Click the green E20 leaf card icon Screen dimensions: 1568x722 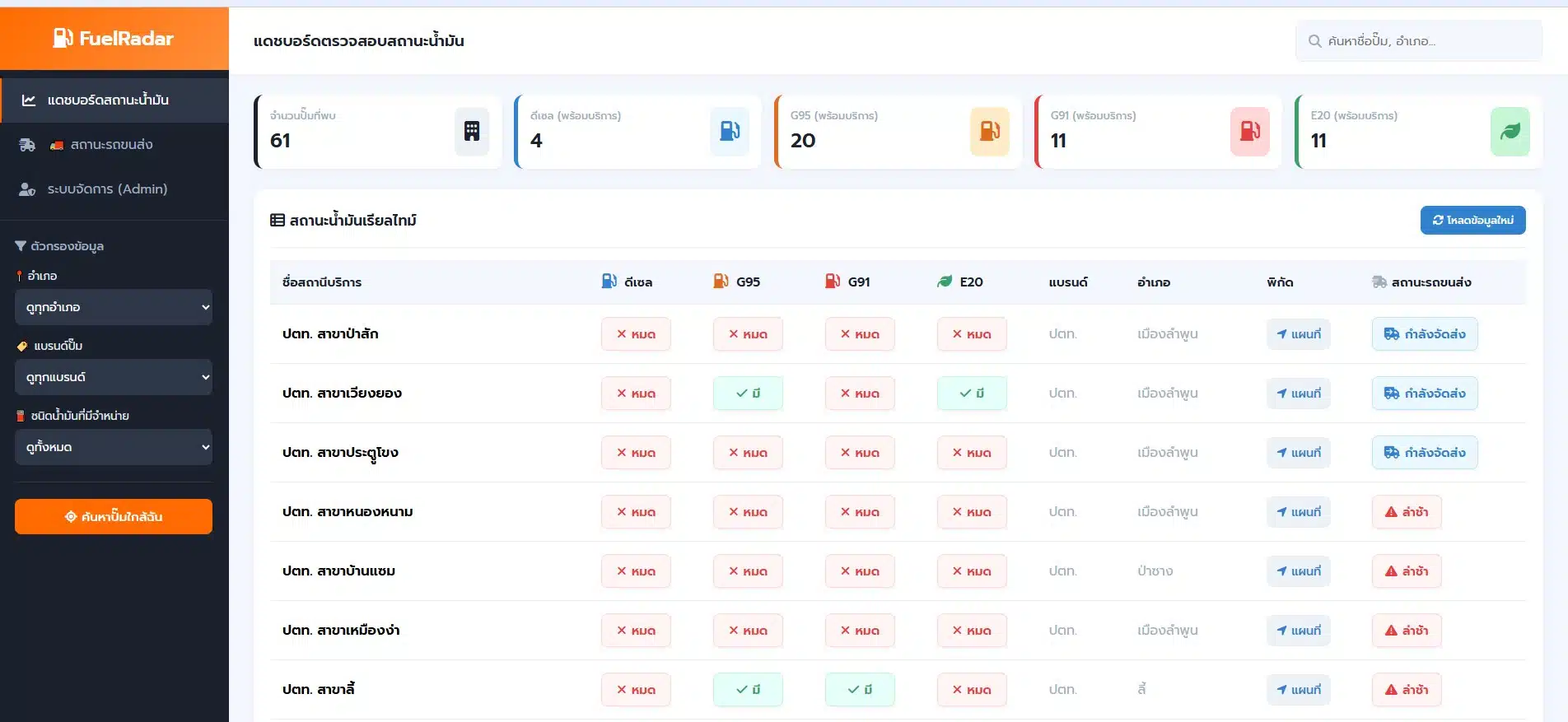[x=1510, y=131]
